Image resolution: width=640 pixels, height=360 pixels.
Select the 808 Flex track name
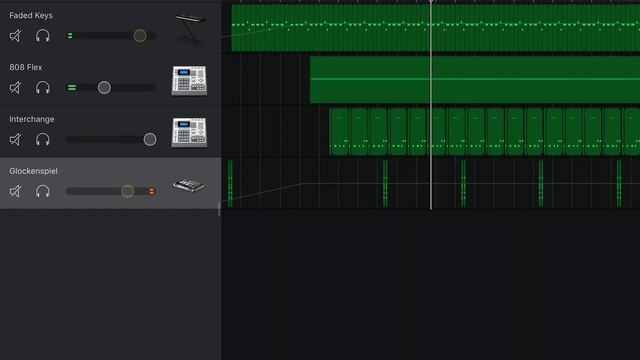(26, 67)
